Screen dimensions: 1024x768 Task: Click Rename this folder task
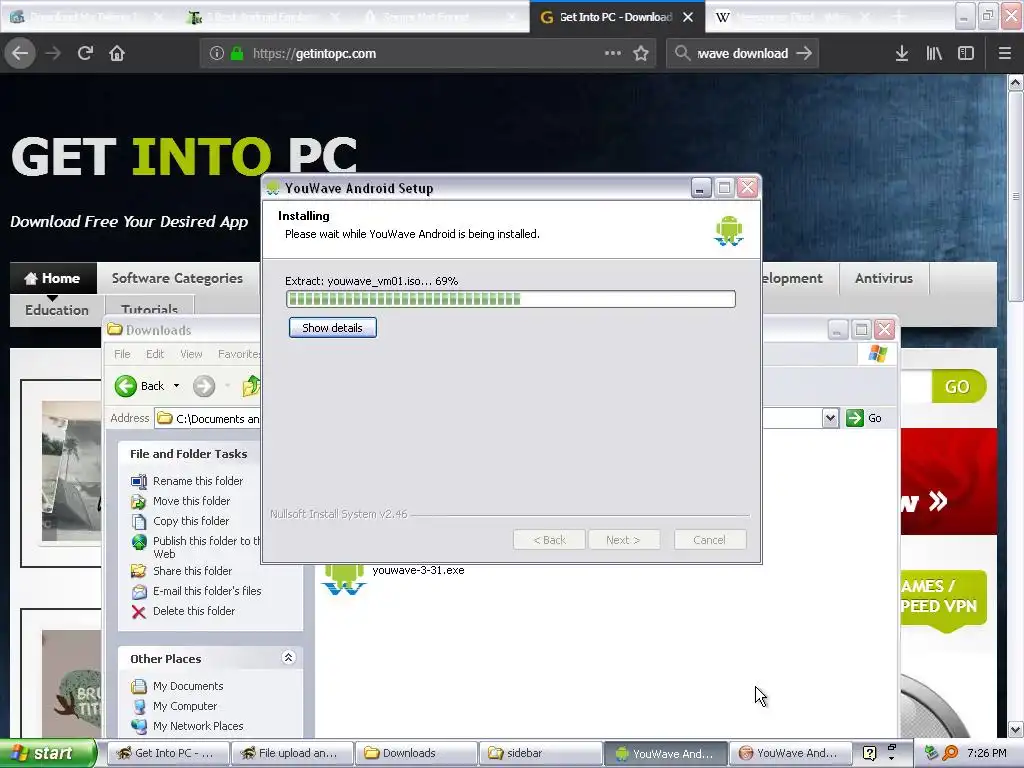[x=197, y=481]
